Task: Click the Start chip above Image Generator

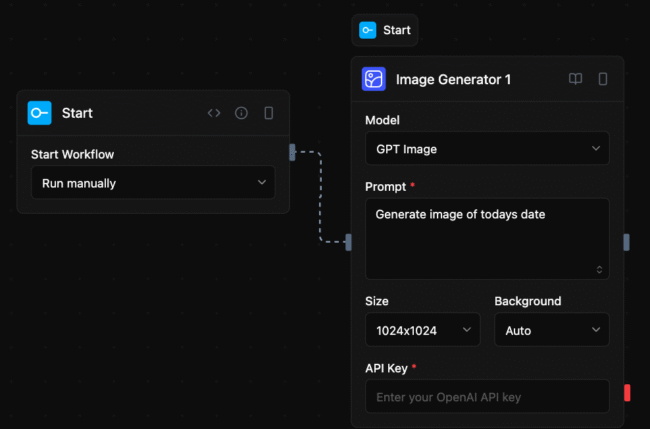Action: point(385,30)
